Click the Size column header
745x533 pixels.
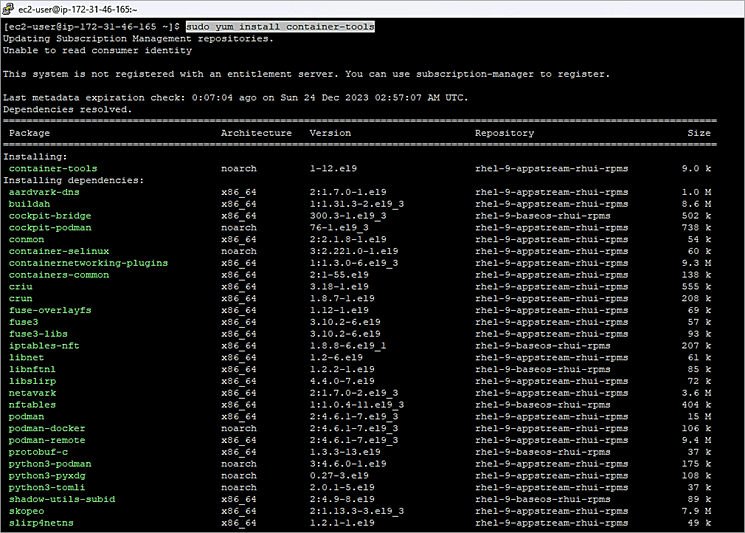pos(699,133)
